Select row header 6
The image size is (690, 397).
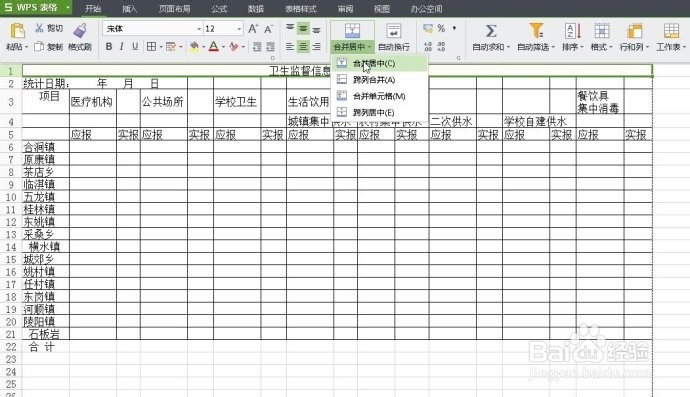11,147
